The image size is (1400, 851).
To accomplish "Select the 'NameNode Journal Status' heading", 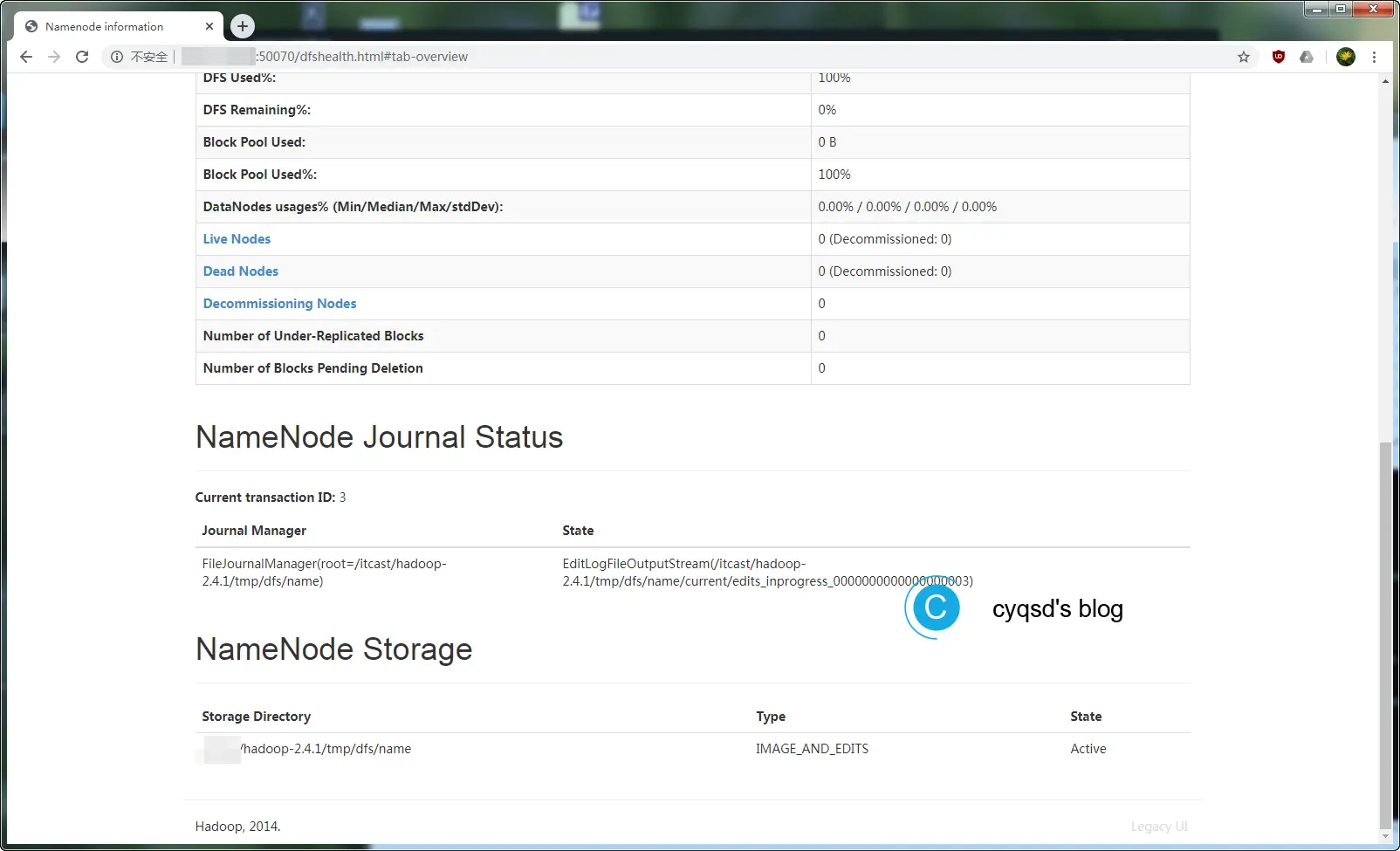I will point(380,437).
